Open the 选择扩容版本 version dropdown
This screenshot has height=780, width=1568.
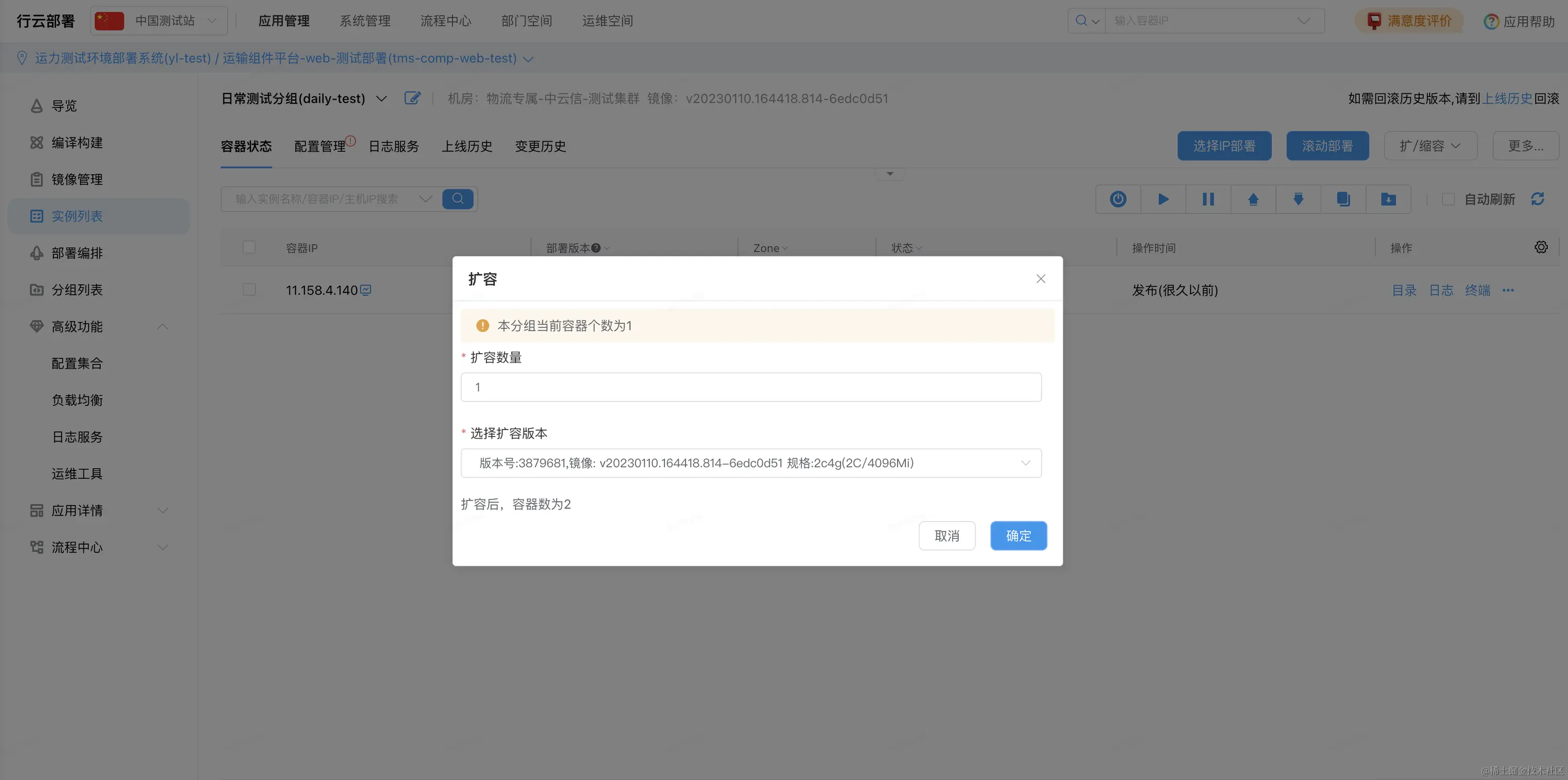coord(750,463)
